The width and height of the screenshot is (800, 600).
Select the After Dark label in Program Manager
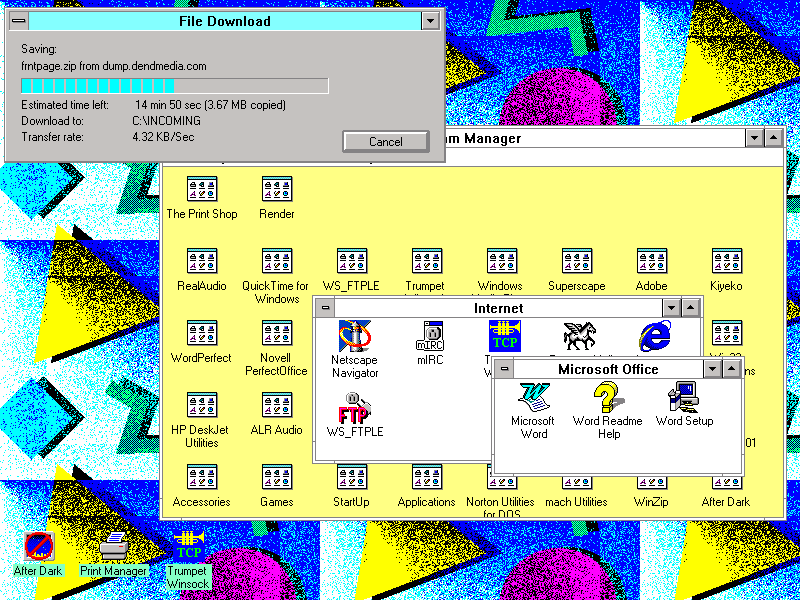(726, 502)
